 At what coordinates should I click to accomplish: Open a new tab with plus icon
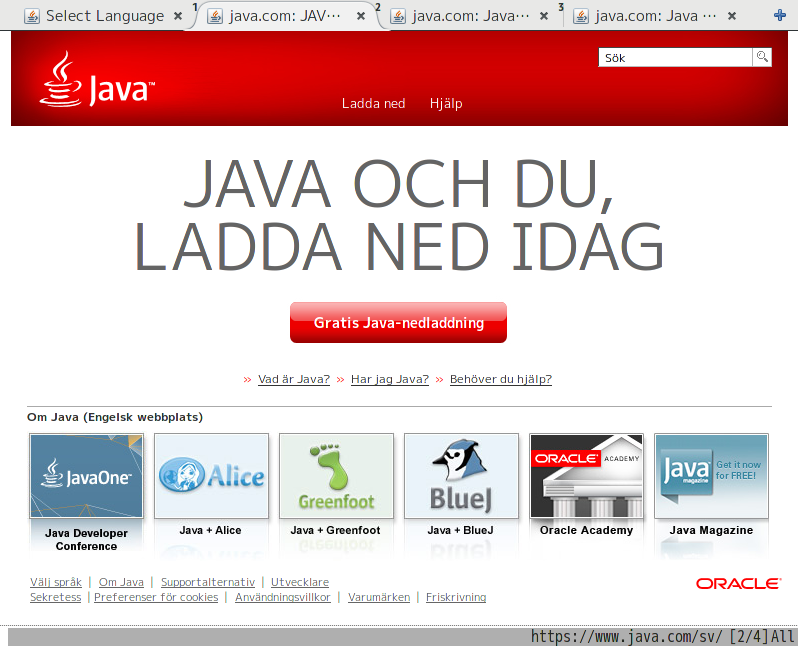780,15
